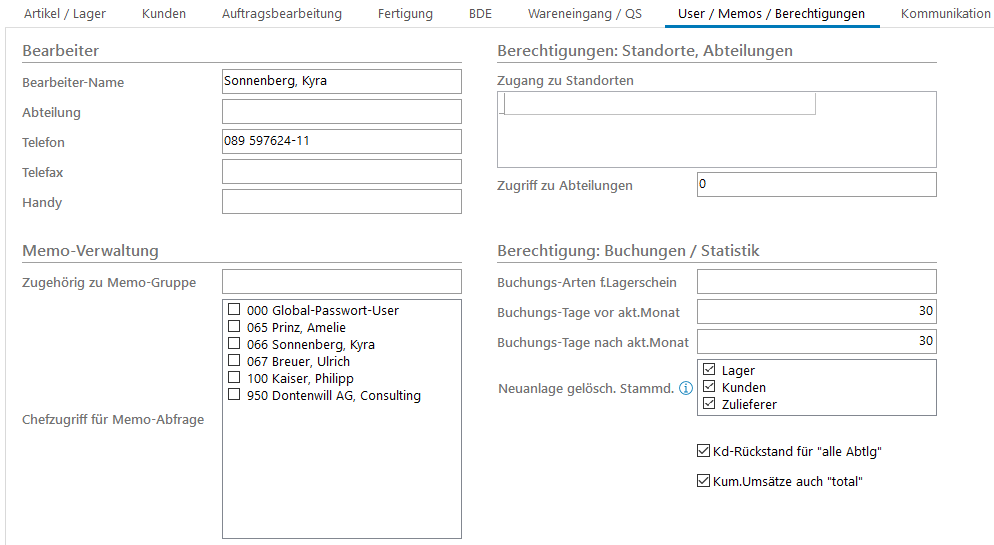Click the info icon beside Neuanlage gelösch. Stammd.

[686, 388]
